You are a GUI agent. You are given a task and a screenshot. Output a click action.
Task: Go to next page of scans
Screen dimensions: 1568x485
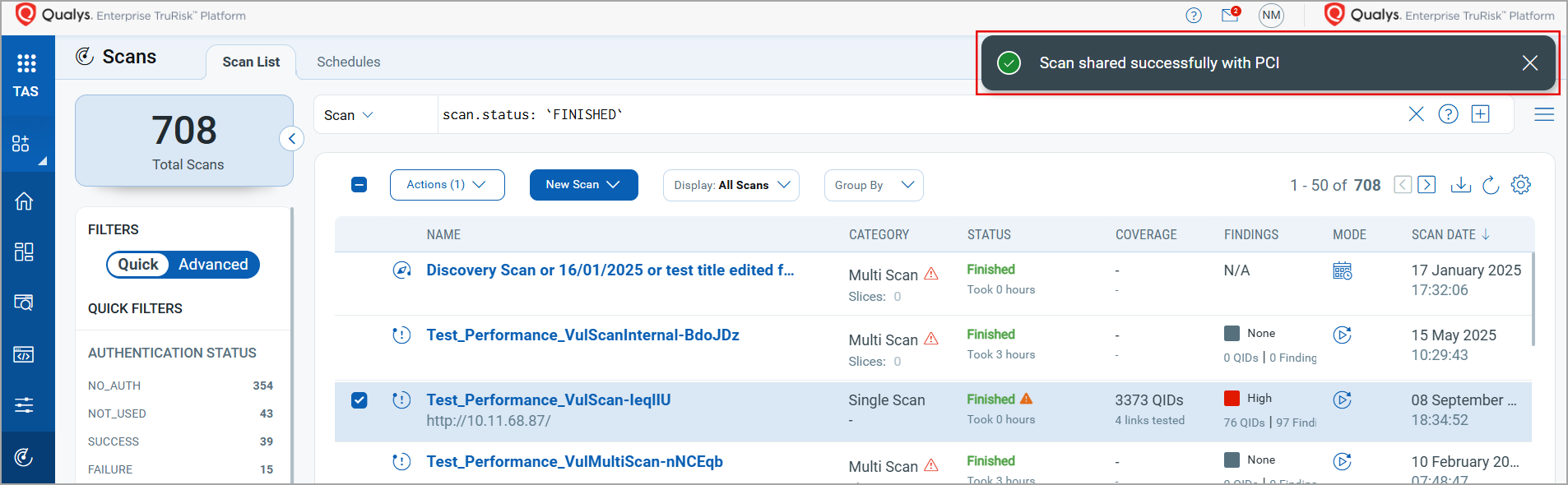(x=1427, y=185)
